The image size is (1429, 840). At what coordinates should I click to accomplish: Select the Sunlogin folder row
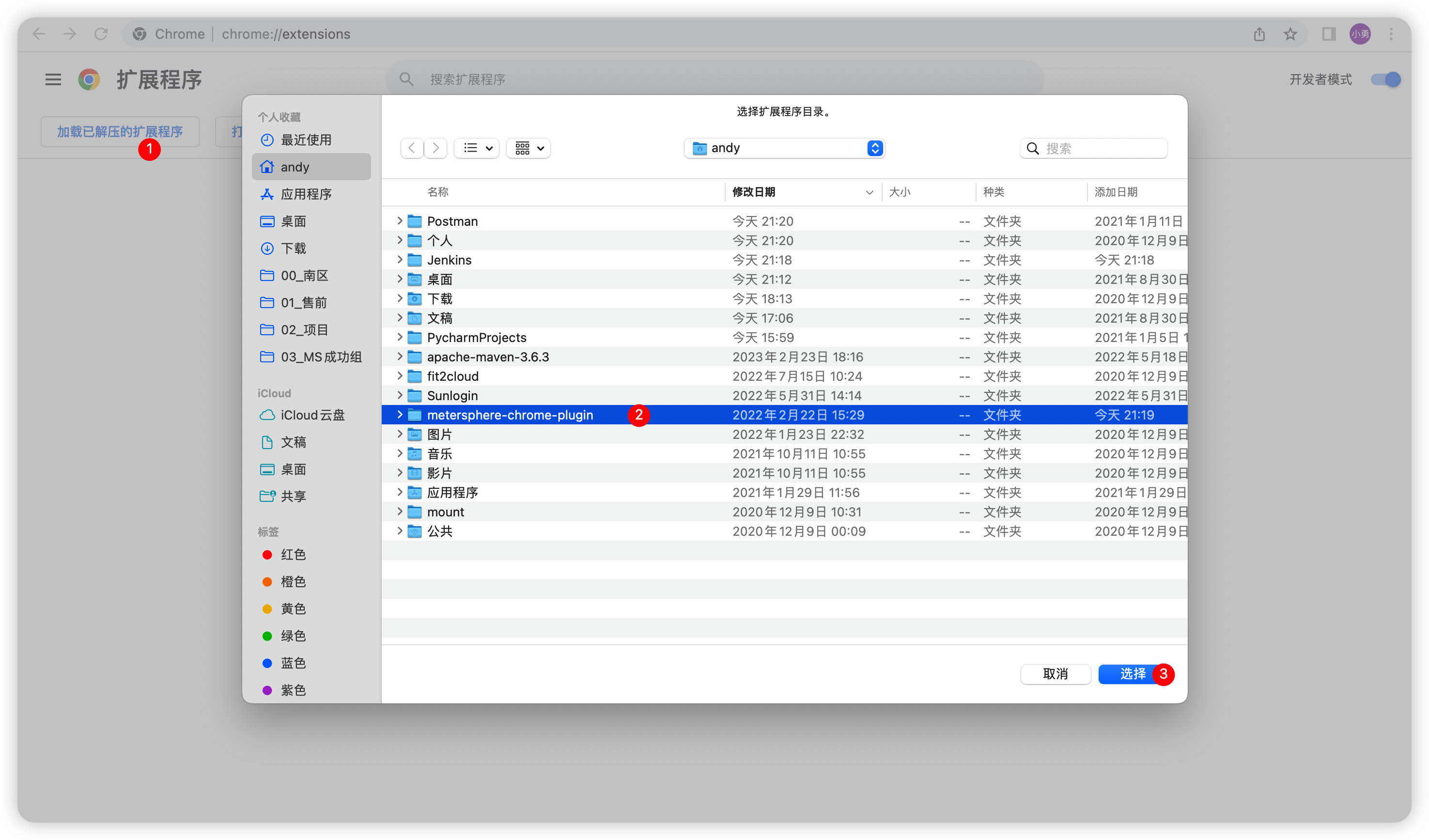coord(784,395)
